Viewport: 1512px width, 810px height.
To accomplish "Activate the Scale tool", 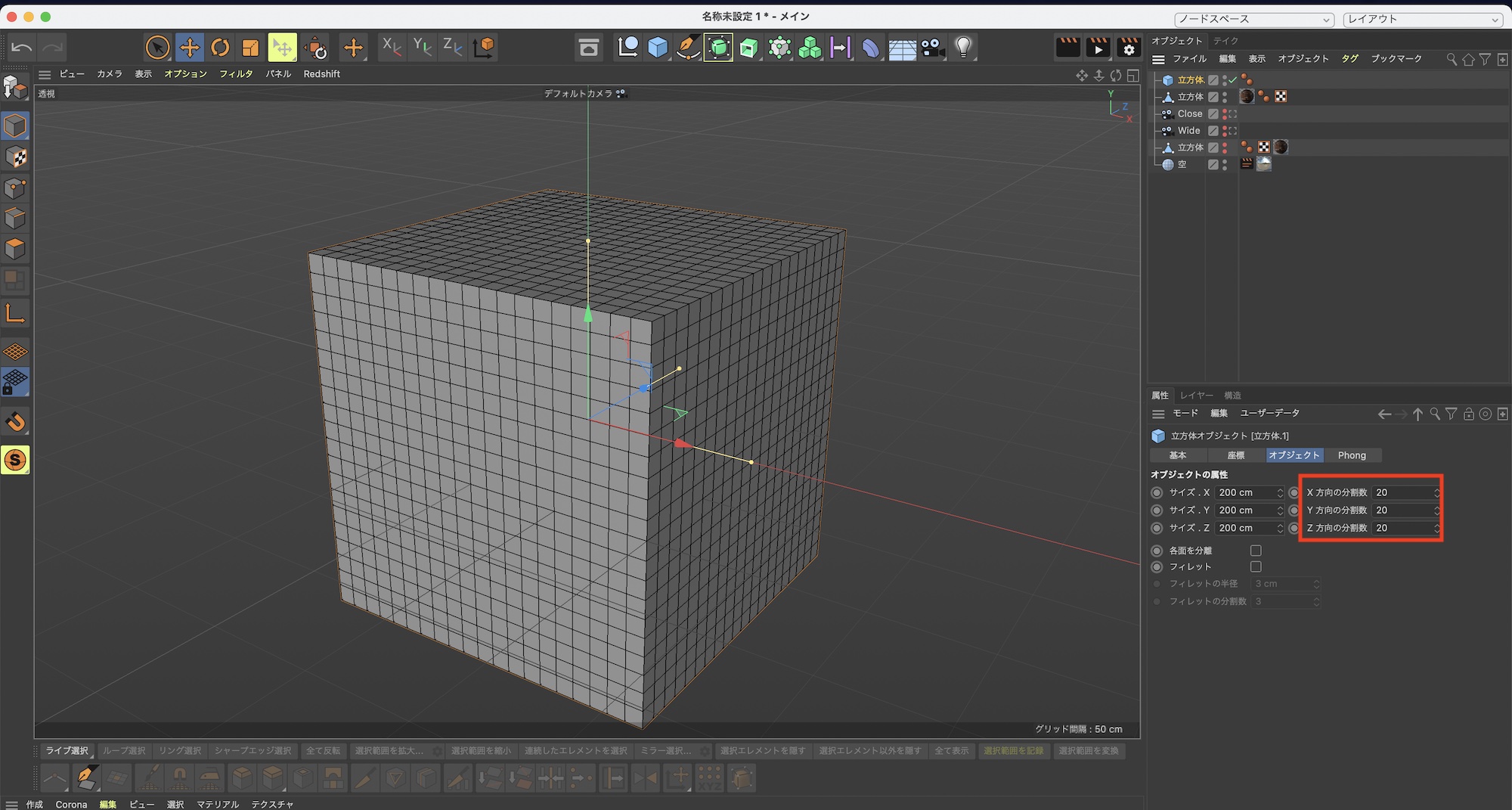I will 250,48.
